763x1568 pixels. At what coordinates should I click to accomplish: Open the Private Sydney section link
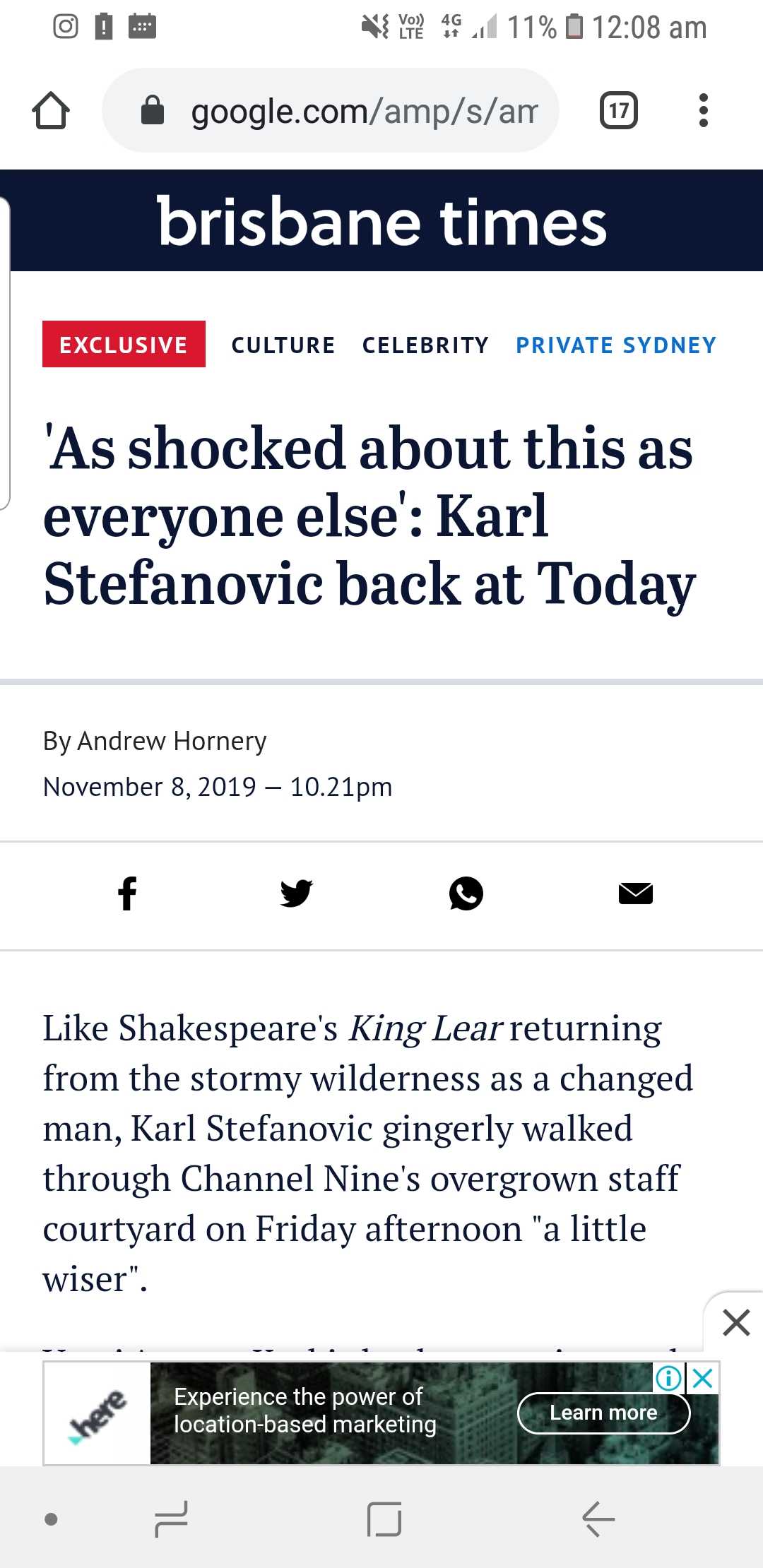pos(616,345)
